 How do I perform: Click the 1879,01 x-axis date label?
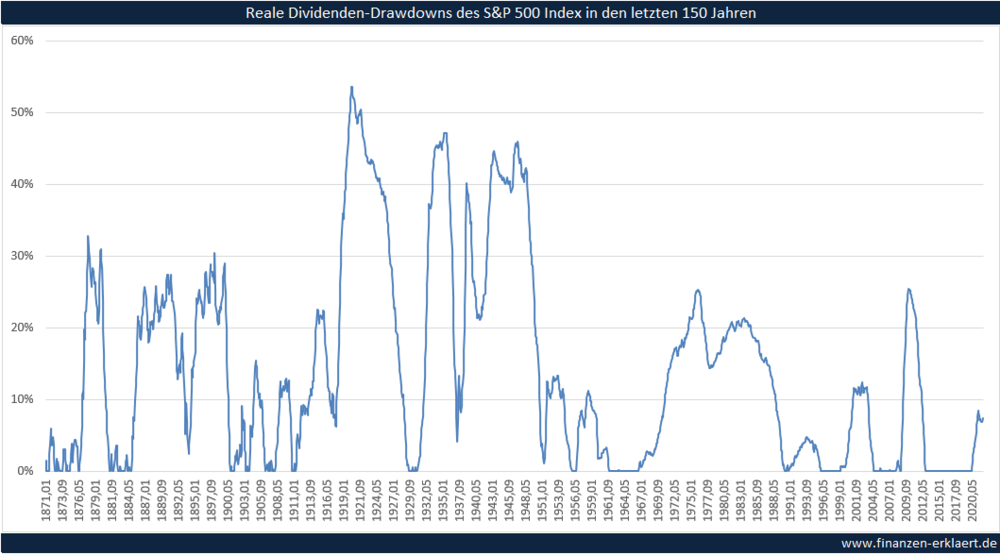pyautogui.click(x=96, y=500)
